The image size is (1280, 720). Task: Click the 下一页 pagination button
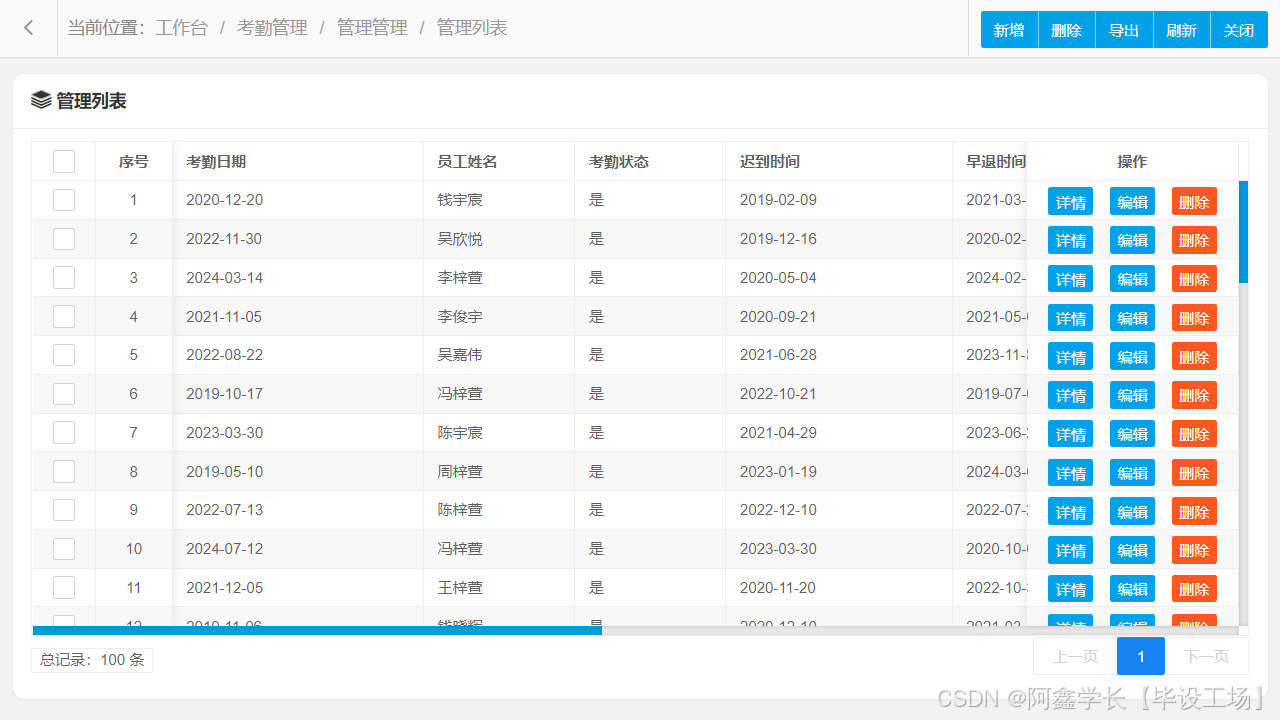click(x=1206, y=657)
